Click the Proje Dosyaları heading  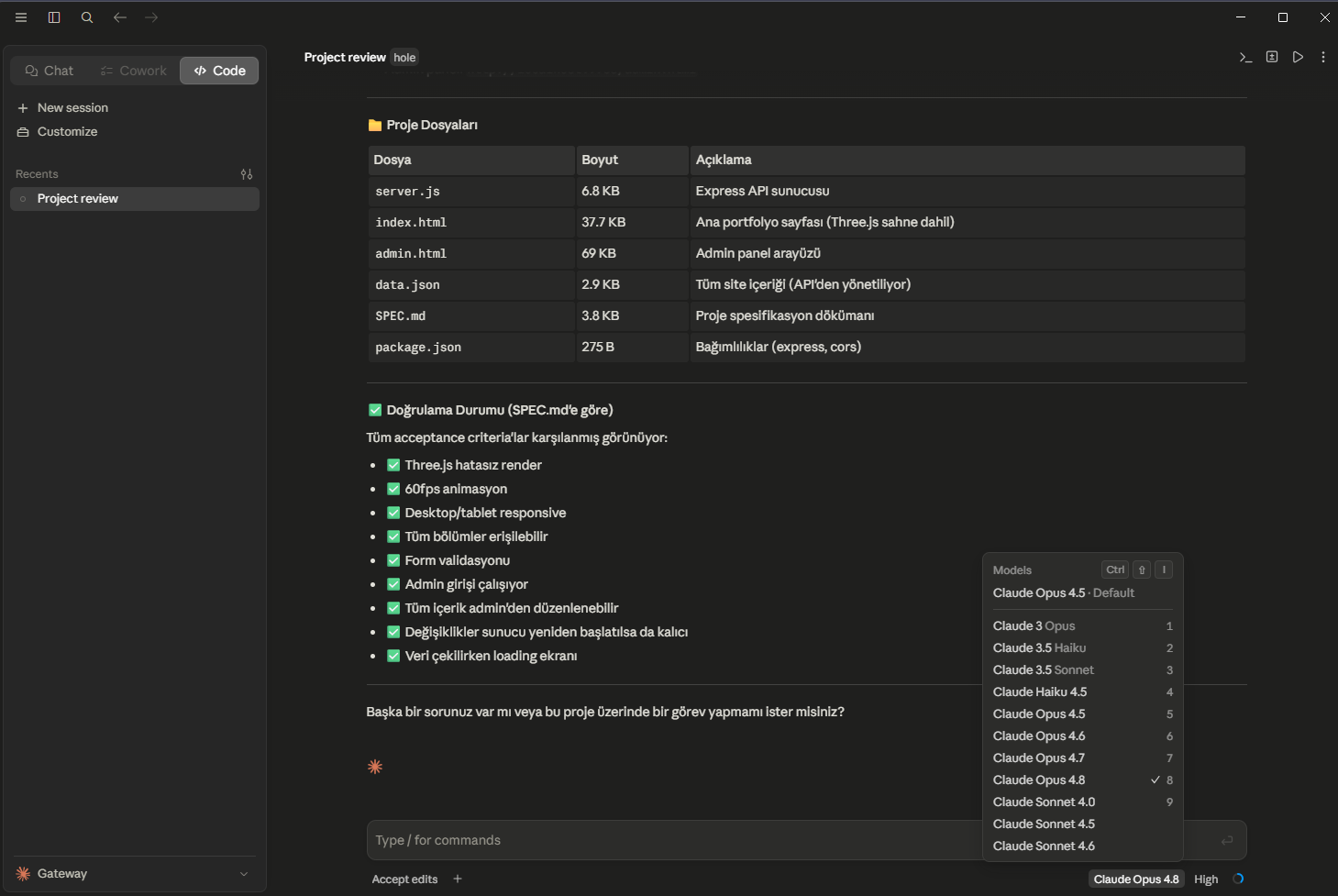tap(432, 125)
